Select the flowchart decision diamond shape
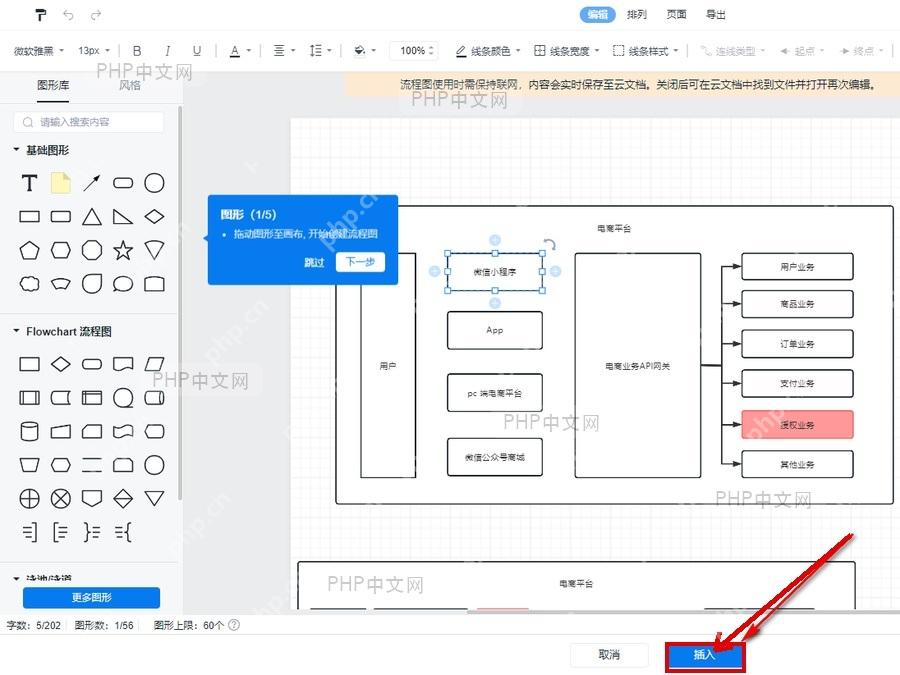This screenshot has height=675, width=900. [x=60, y=364]
